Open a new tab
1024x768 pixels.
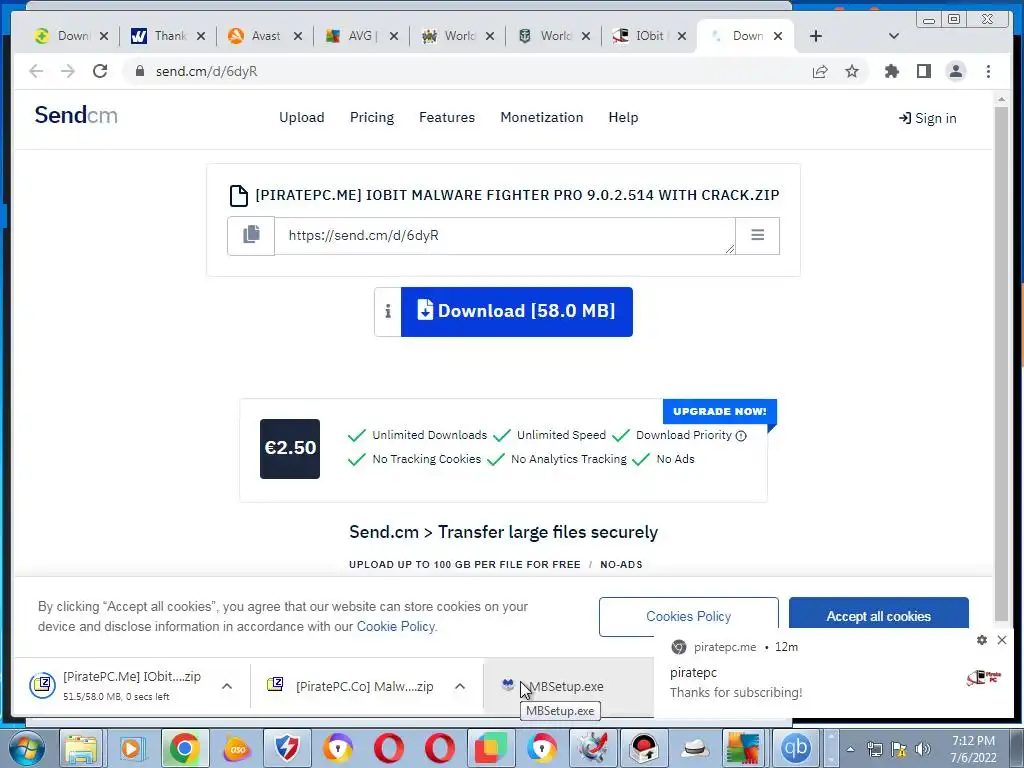[x=815, y=36]
